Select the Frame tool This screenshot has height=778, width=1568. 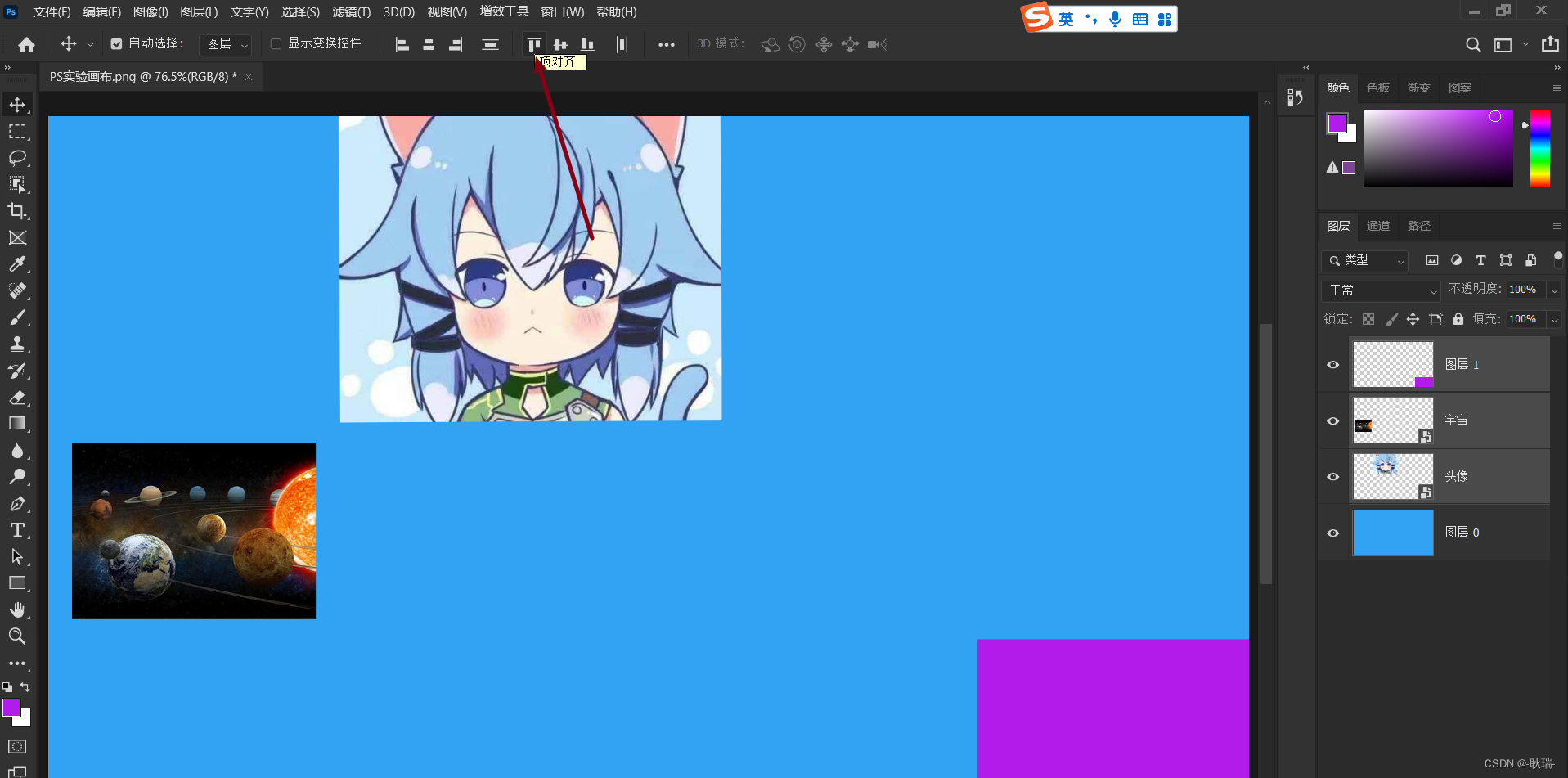pos(17,238)
